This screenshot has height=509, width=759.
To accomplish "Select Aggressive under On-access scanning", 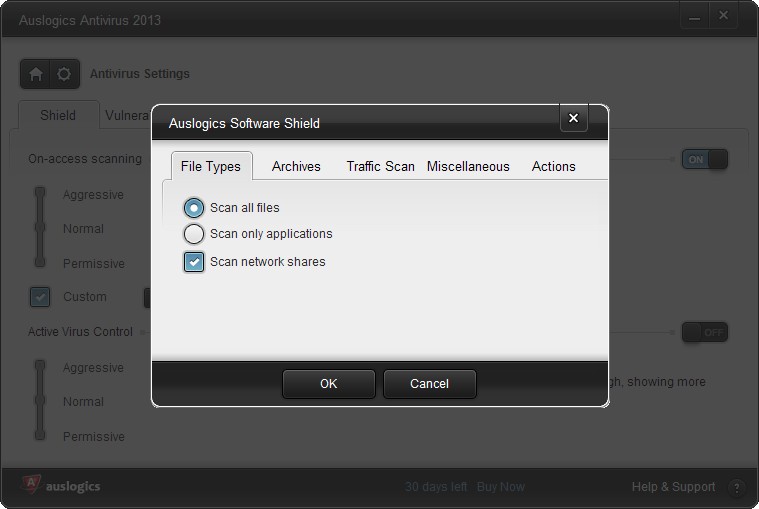I will click(93, 195).
